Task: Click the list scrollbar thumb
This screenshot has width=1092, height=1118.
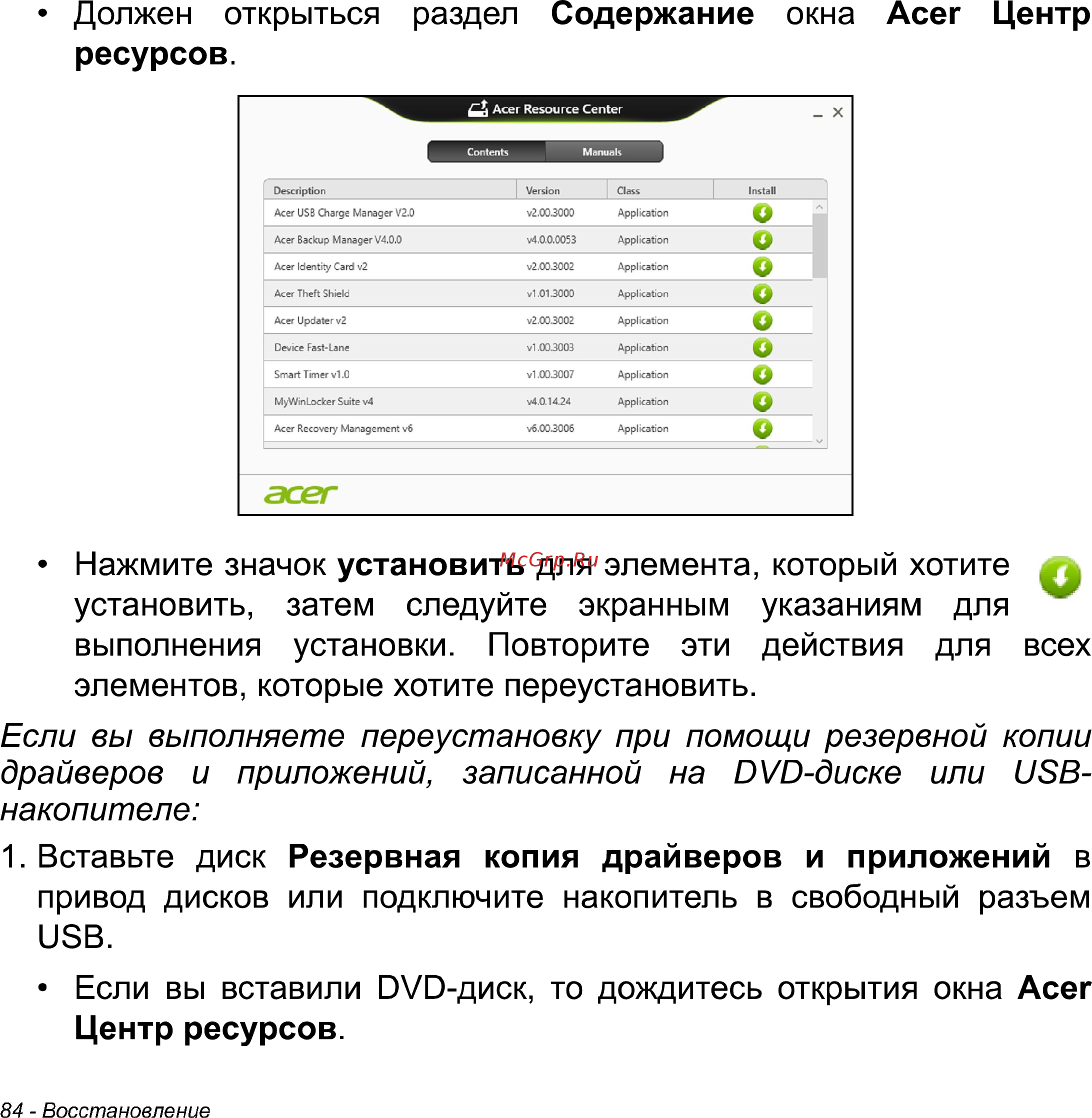Action: [819, 246]
